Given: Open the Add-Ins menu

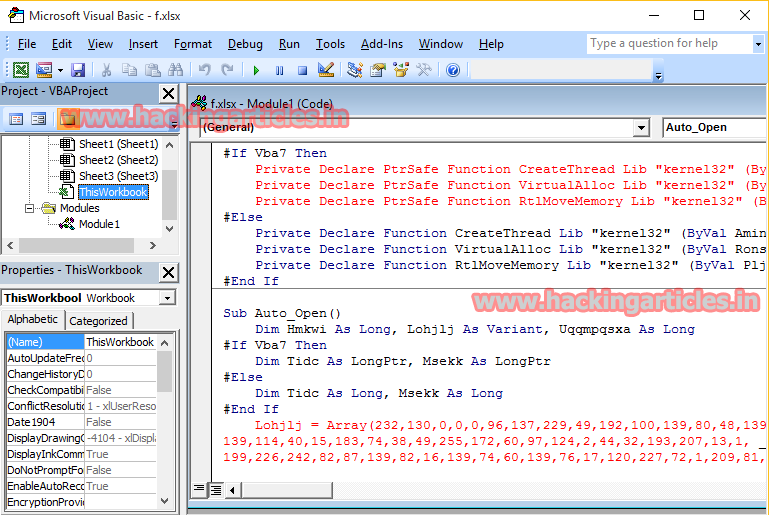Looking at the screenshot, I should point(382,44).
